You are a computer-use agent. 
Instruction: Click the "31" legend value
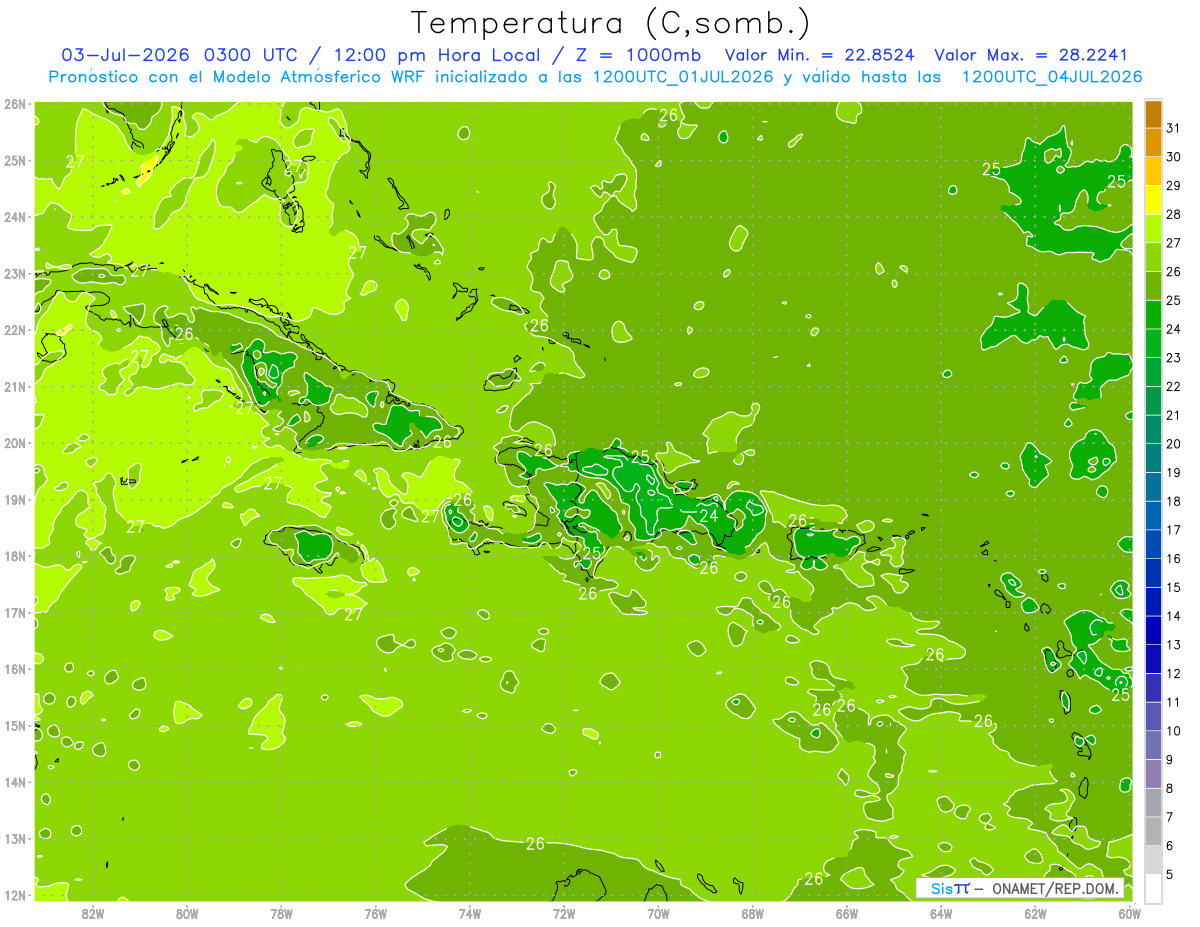(1173, 129)
